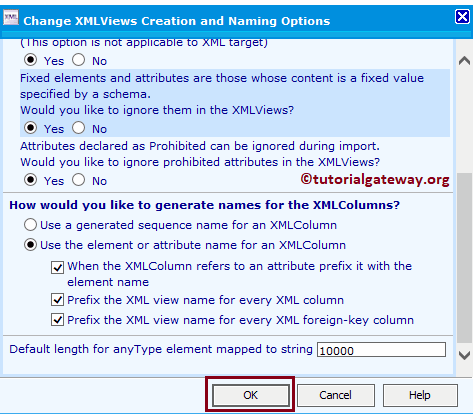This screenshot has height=414, width=473.
Task: Click the text 'Would you like to ignore them in the XMLViews?'
Action: [x=157, y=110]
